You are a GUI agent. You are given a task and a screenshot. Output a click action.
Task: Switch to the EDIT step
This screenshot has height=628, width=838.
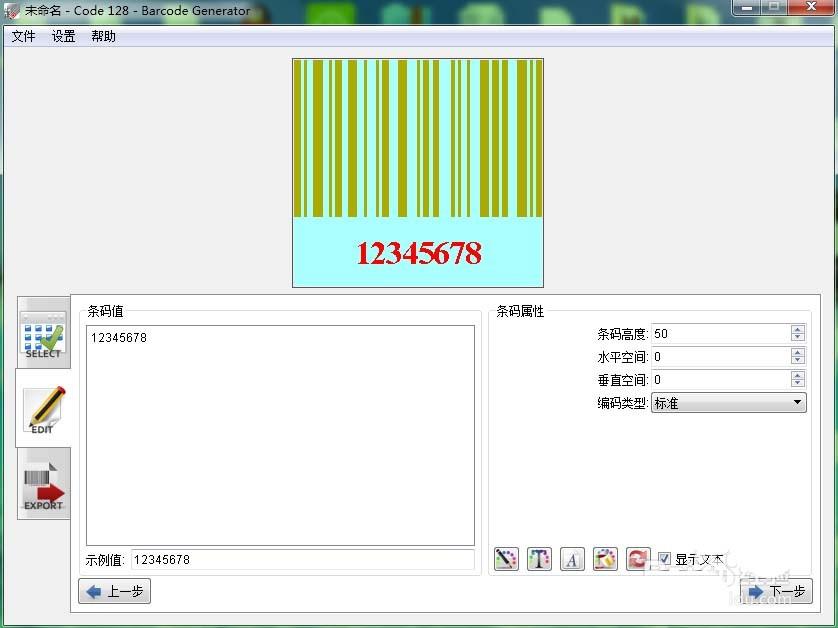[x=42, y=410]
